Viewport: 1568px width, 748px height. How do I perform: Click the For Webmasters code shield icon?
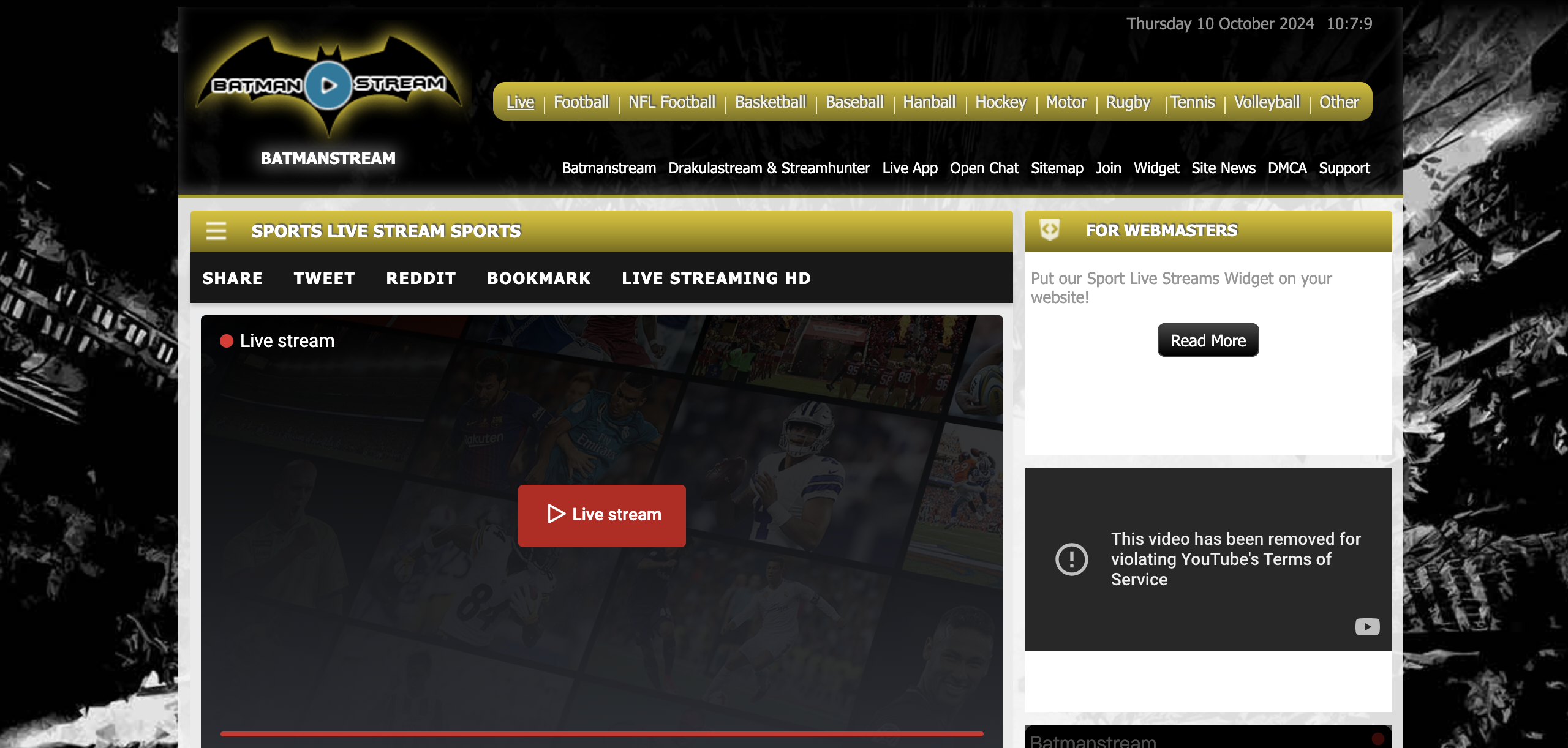tap(1050, 230)
